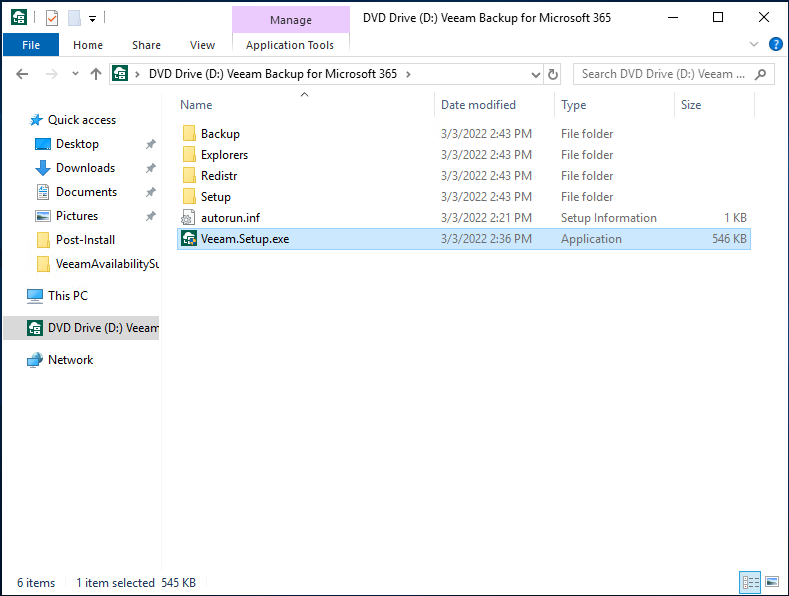Click the New folder quick access icon
789x596 pixels.
coord(74,18)
